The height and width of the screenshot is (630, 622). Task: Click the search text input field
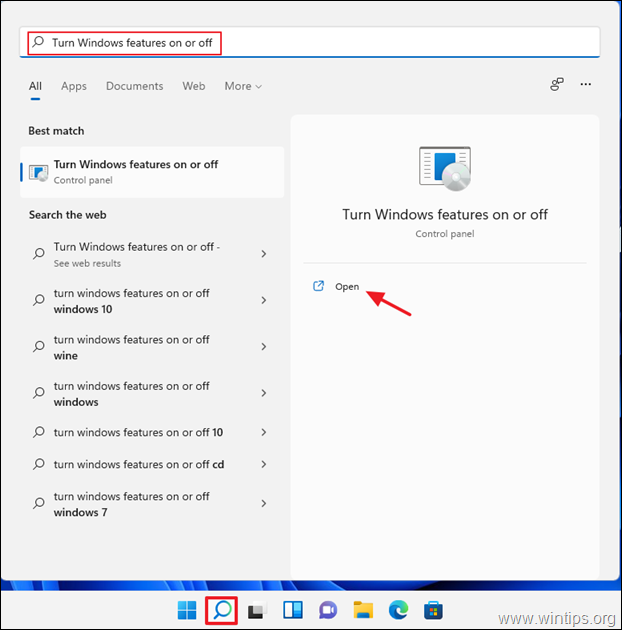point(309,42)
